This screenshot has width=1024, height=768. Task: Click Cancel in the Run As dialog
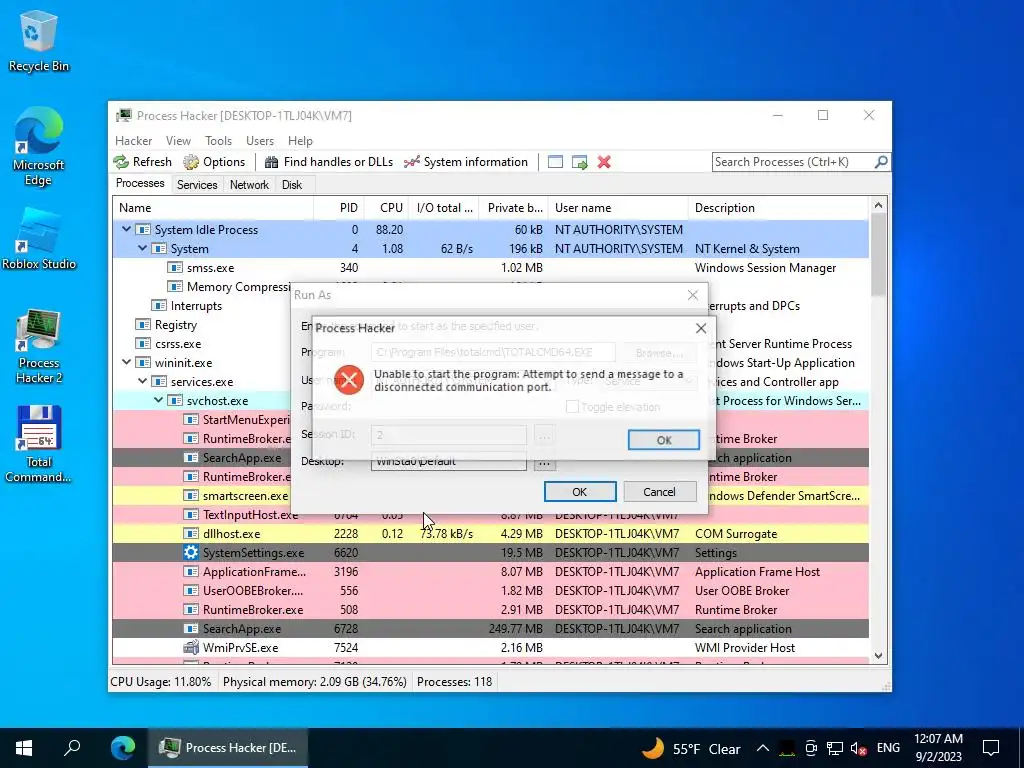[660, 492]
